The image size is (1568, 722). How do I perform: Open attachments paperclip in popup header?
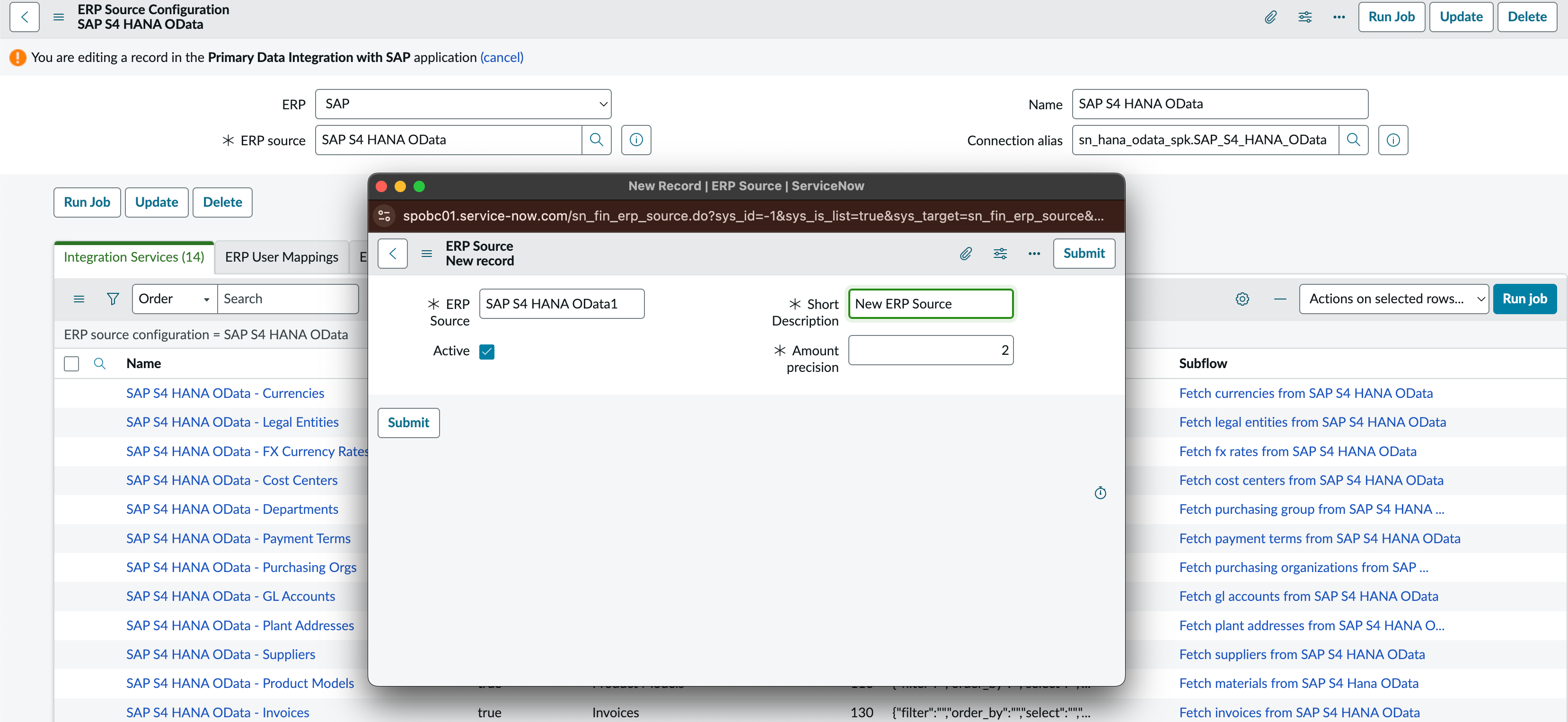pyautogui.click(x=966, y=253)
